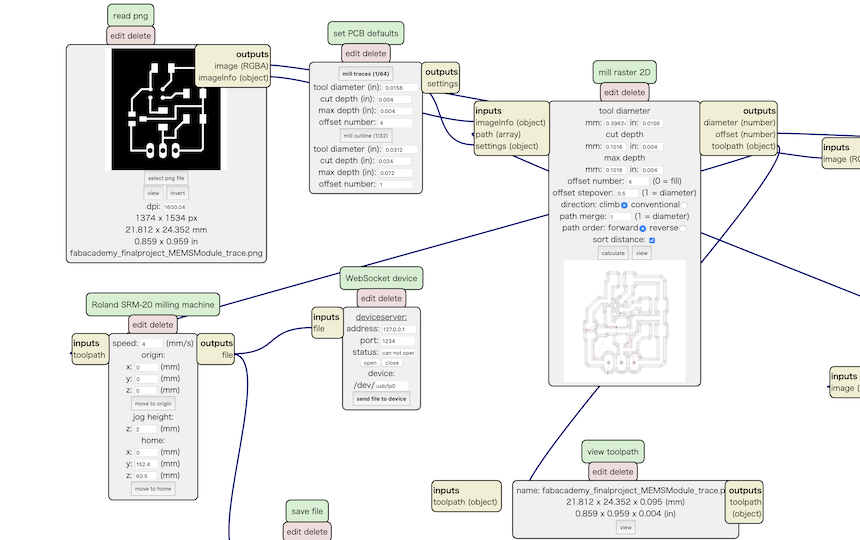Click the PCB trace image preview
The image size is (860, 540).
[x=166, y=109]
